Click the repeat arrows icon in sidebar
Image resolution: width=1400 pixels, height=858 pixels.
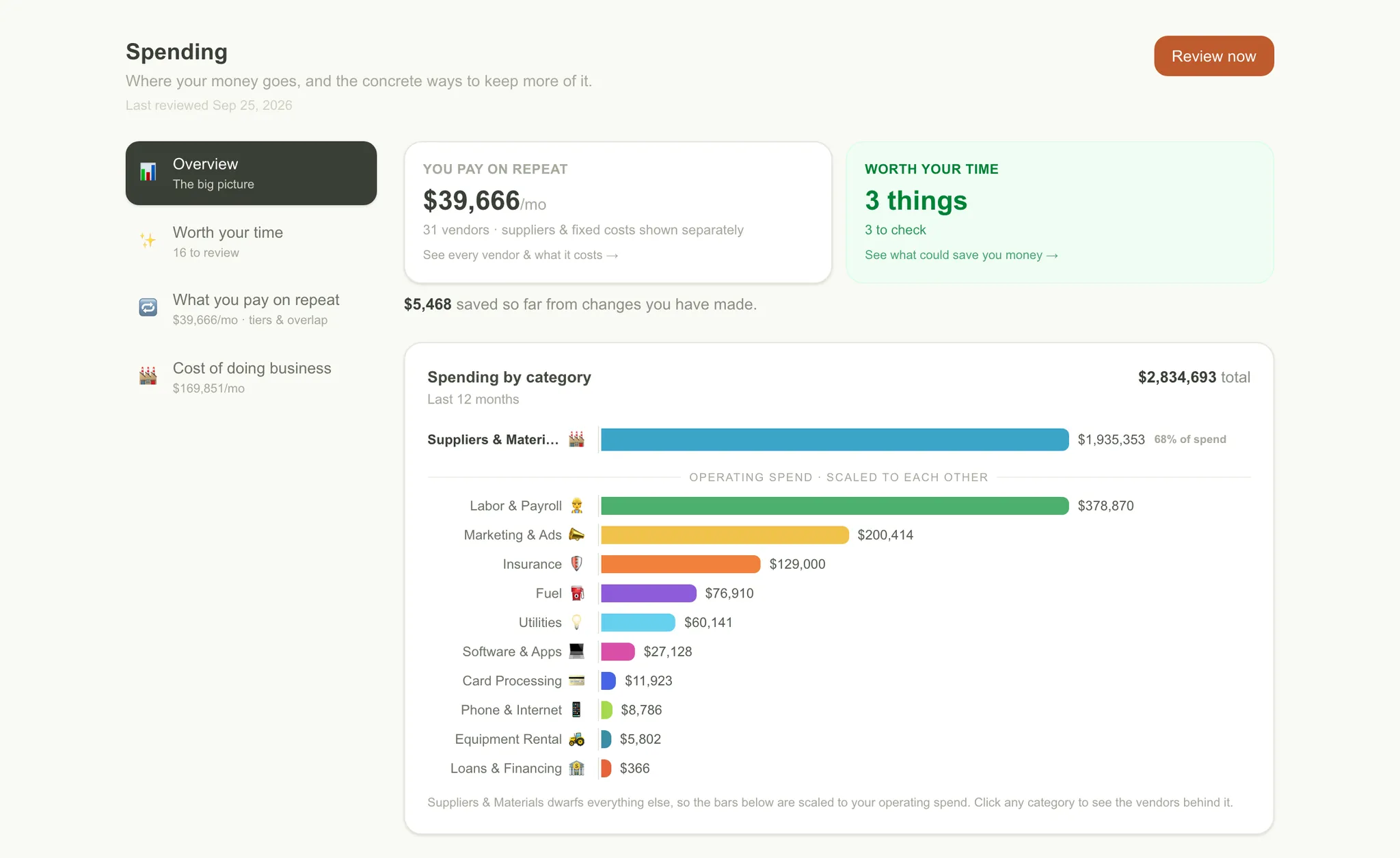[148, 308]
